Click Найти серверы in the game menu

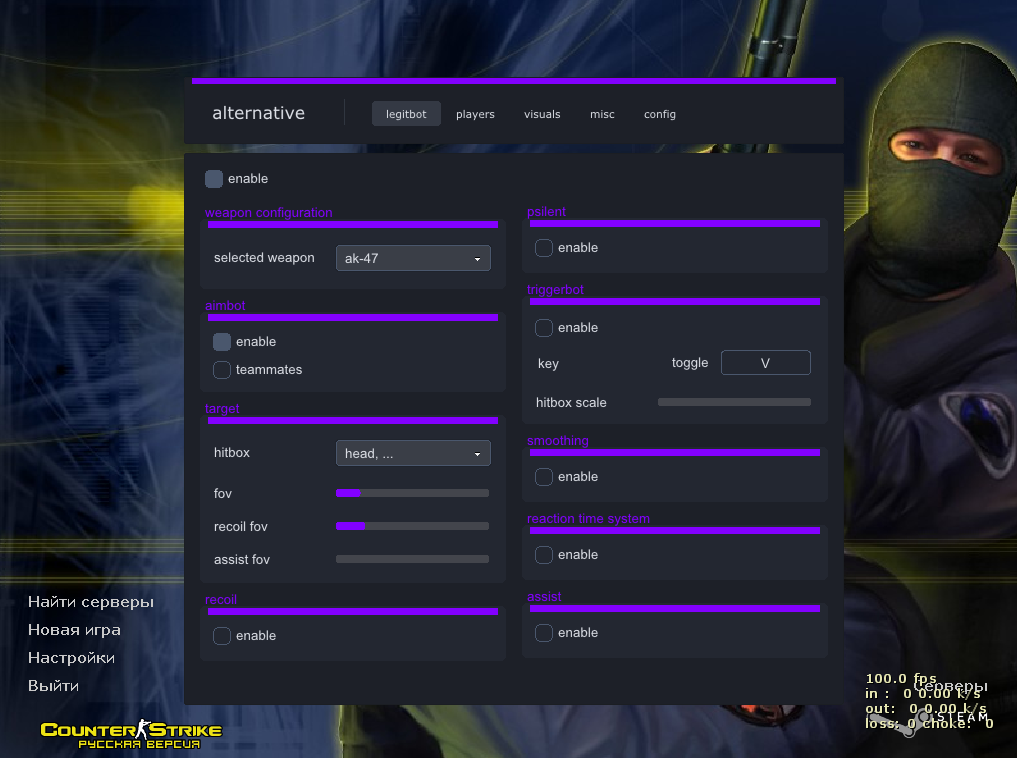click(91, 602)
